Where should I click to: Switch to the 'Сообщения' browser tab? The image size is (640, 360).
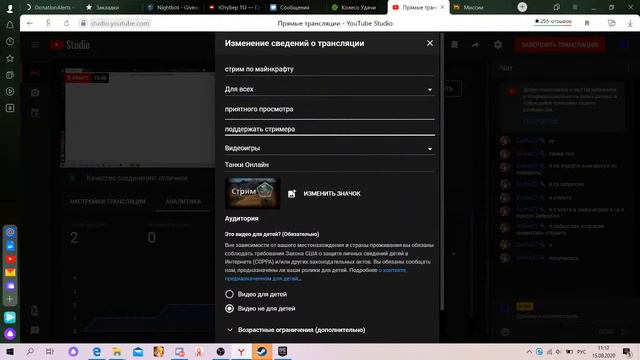pos(295,7)
